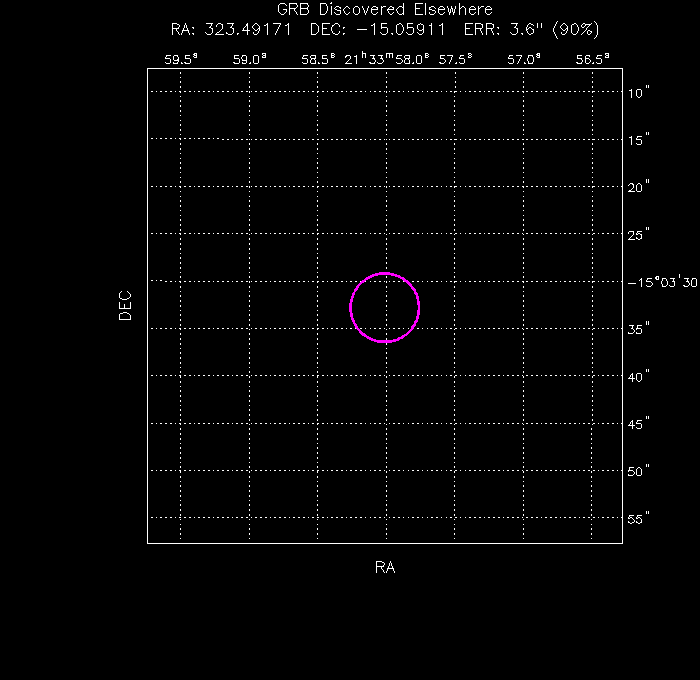This screenshot has width=700, height=680.
Task: Click the 50" DEC tick label
Action: (x=638, y=471)
